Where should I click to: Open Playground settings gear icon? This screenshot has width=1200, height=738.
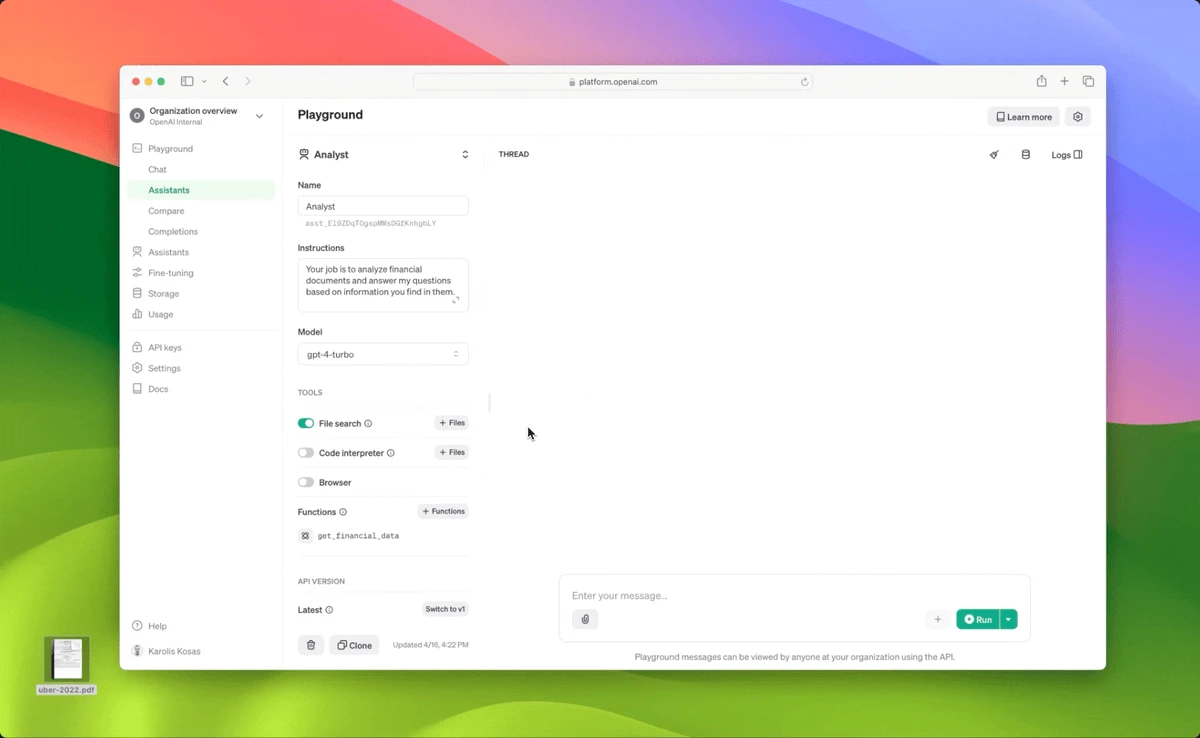(x=1078, y=117)
